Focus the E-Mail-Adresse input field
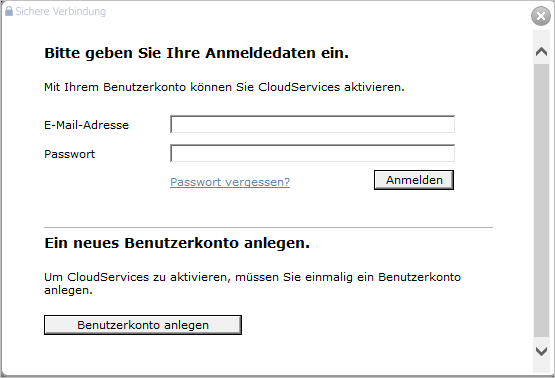The image size is (555, 378). tap(313, 124)
